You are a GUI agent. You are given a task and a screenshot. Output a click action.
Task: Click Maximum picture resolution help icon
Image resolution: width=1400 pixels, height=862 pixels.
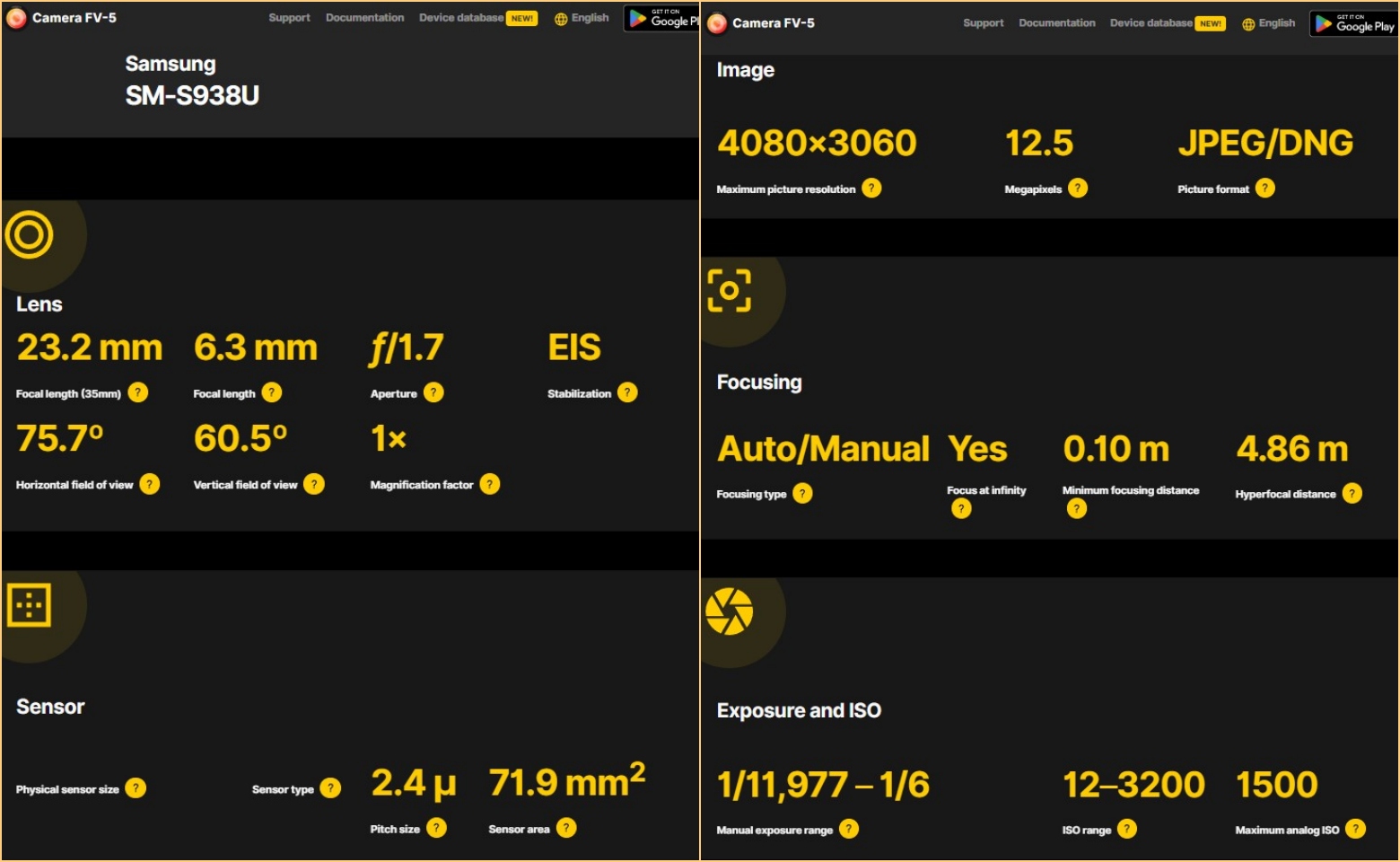click(x=871, y=188)
